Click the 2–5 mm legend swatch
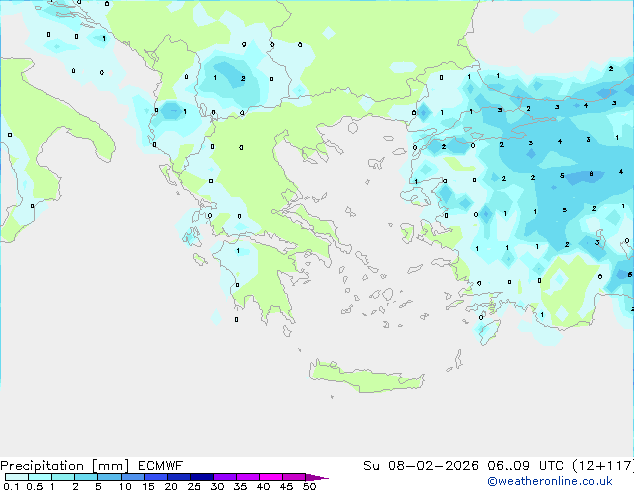Image resolution: width=634 pixels, height=490 pixels. 86,477
